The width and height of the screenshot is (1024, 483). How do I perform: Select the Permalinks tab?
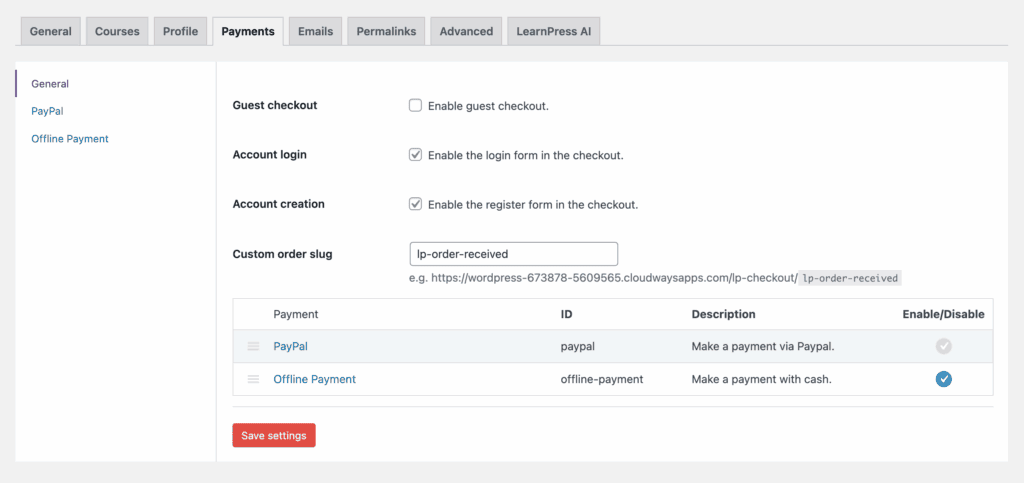coord(386,31)
